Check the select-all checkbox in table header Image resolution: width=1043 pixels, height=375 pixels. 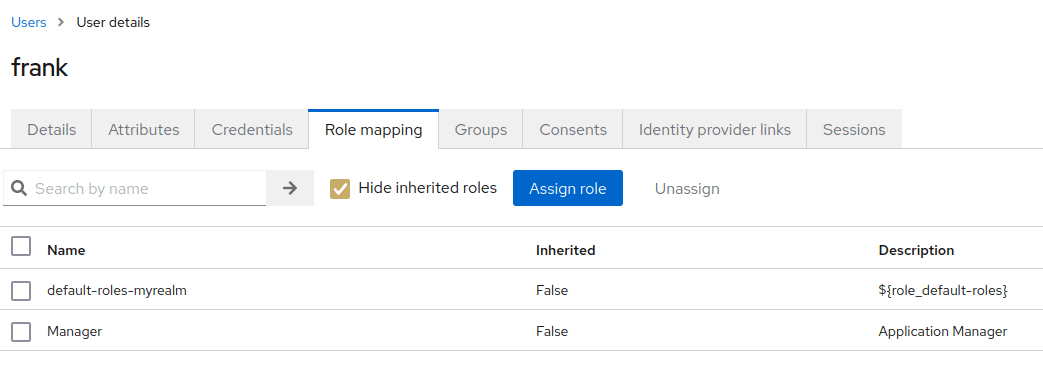pyautogui.click(x=21, y=247)
